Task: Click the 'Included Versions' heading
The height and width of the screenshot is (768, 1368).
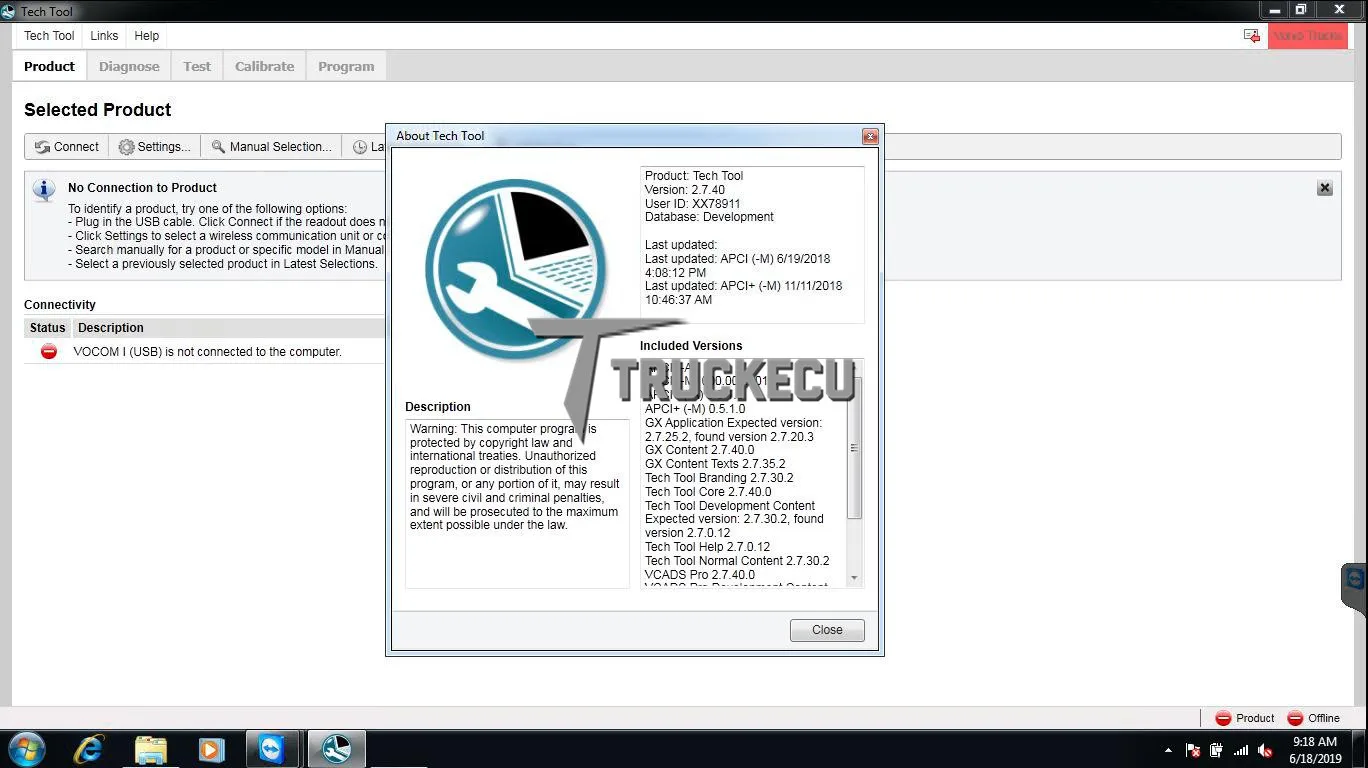Action: tap(691, 346)
